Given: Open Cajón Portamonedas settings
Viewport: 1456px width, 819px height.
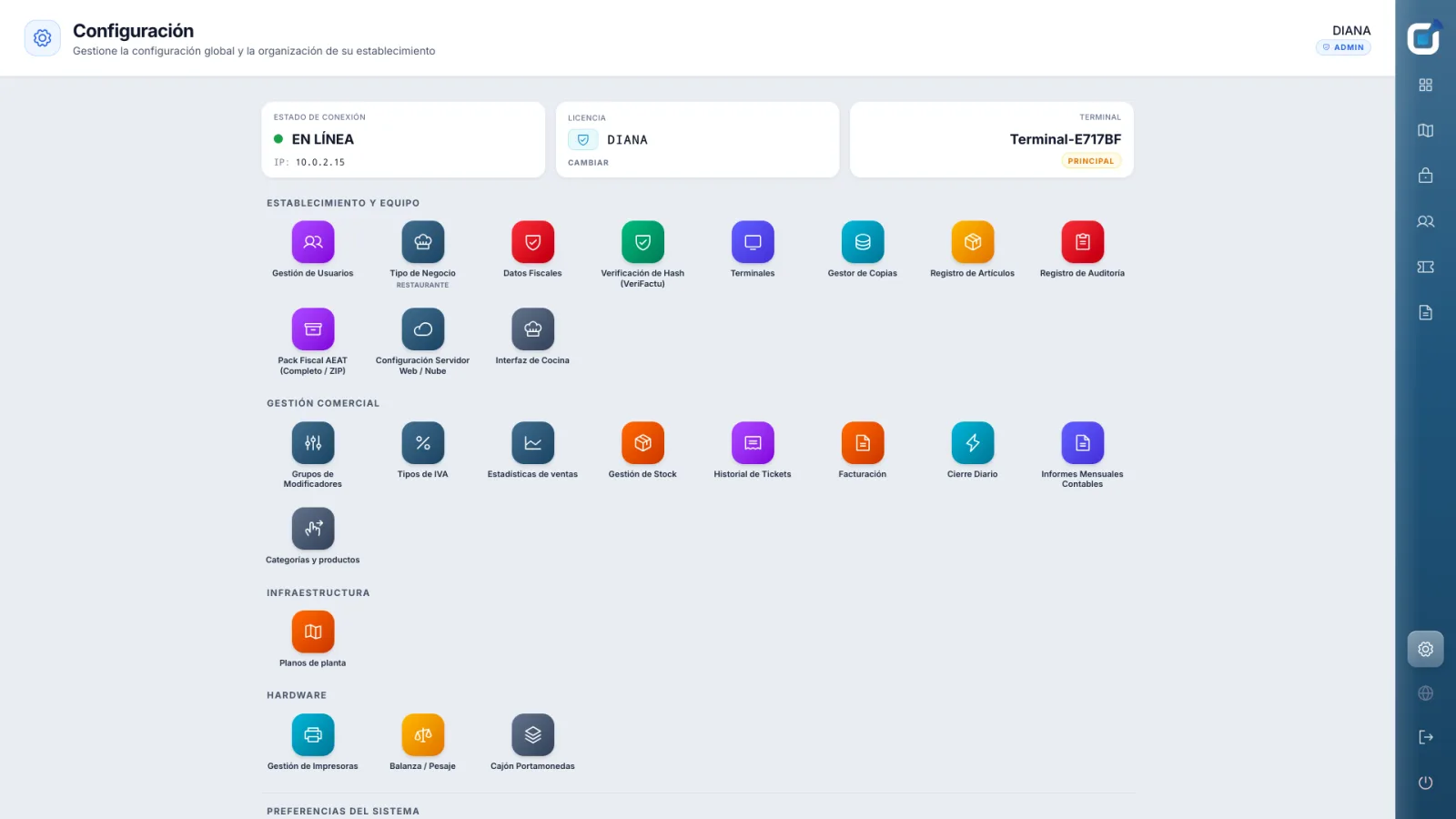Looking at the screenshot, I should [533, 735].
